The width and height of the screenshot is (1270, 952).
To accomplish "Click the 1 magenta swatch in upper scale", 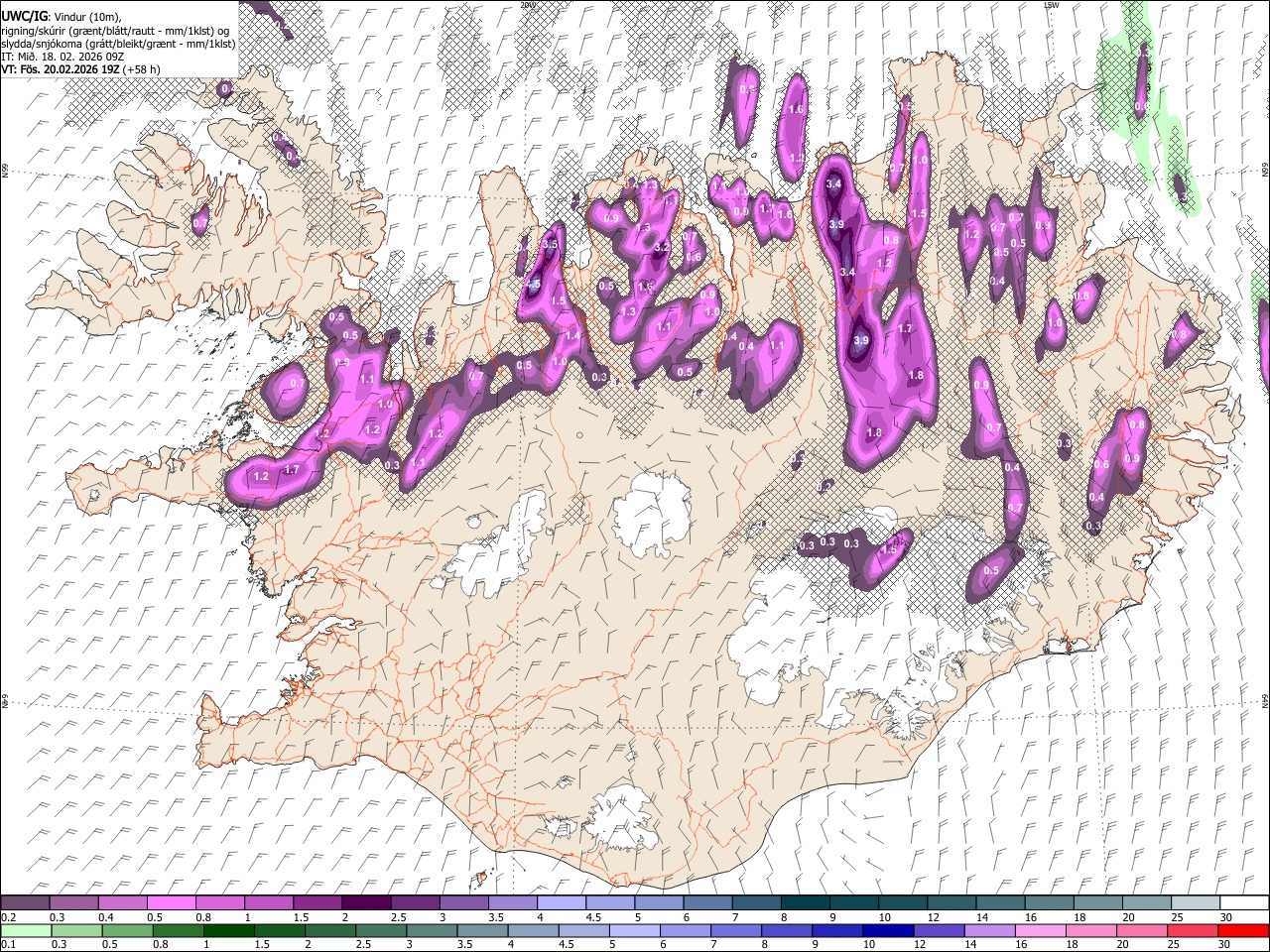I will point(268,902).
